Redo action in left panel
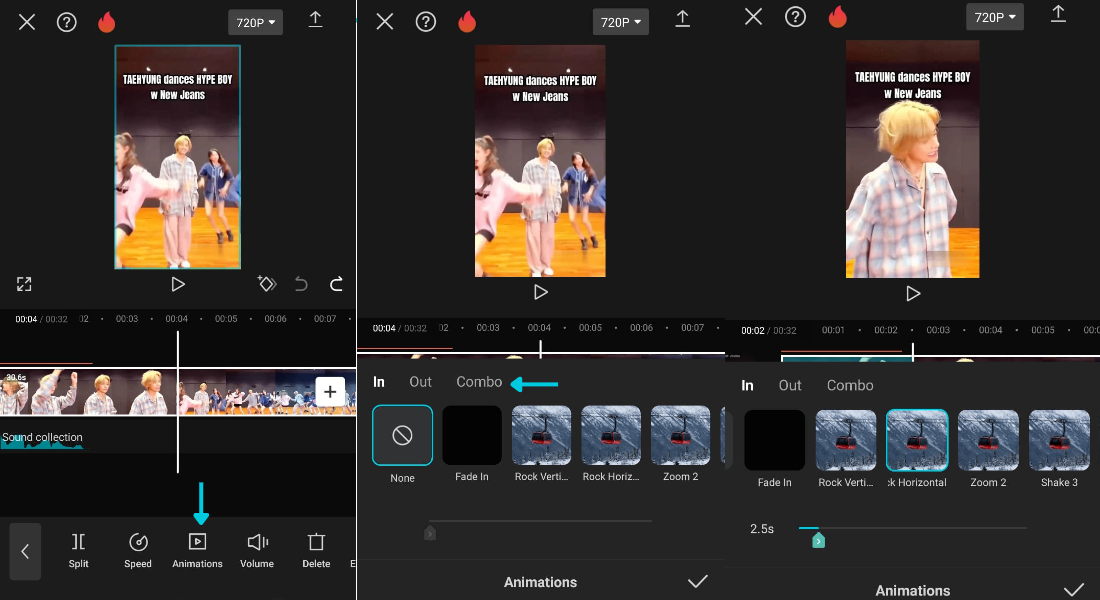 [336, 284]
